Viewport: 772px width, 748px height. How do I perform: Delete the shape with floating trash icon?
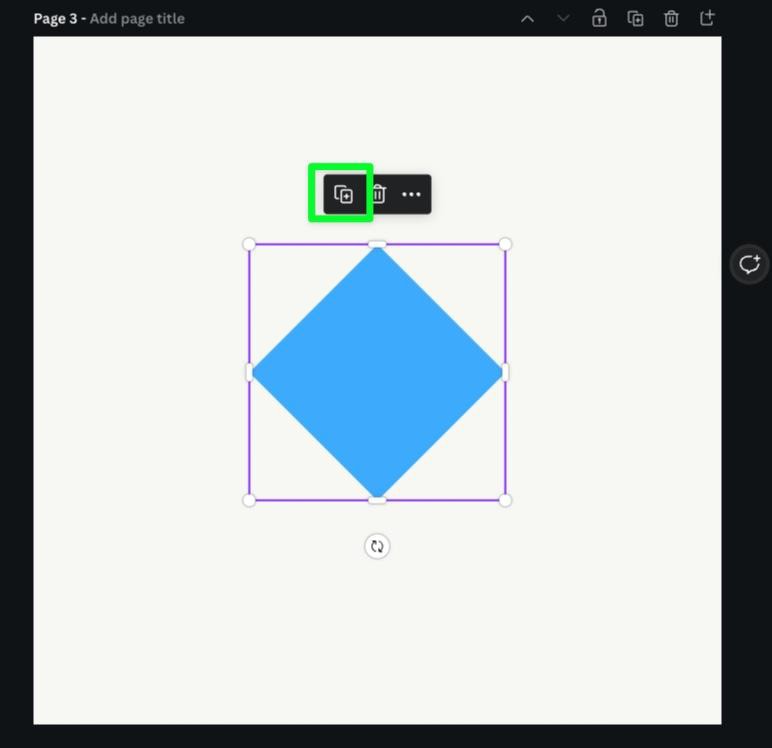(378, 194)
